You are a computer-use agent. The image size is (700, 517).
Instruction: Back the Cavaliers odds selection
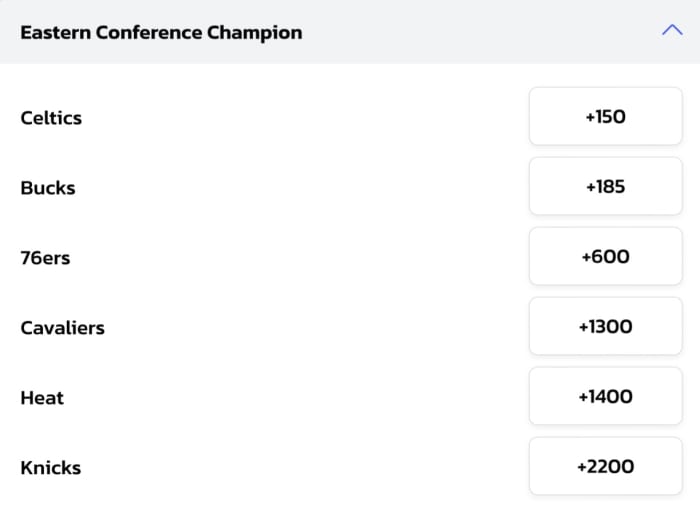coord(605,327)
